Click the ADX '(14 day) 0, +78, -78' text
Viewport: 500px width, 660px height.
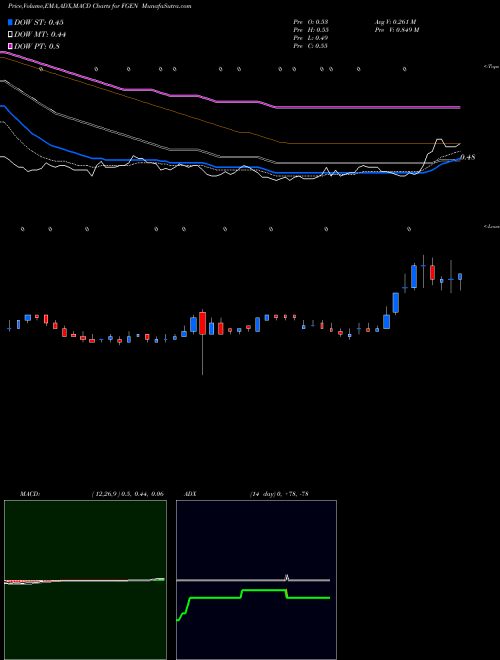pos(279,494)
